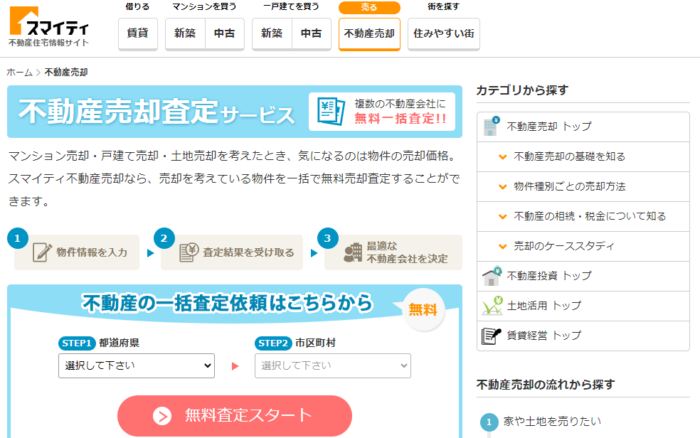This screenshot has width=700, height=438.
Task: Open 不動産売却 トップ category link
Action: pyautogui.click(x=583, y=127)
